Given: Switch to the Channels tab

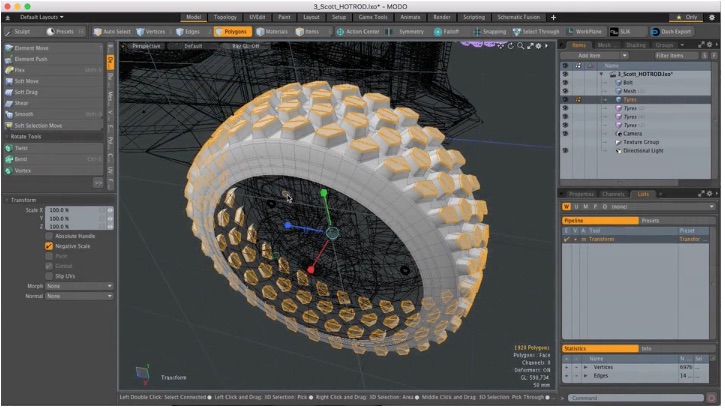Looking at the screenshot, I should 614,194.
